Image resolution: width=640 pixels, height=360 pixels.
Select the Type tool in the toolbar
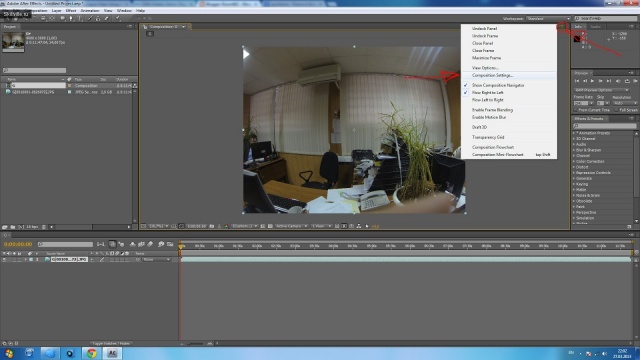(80, 18)
